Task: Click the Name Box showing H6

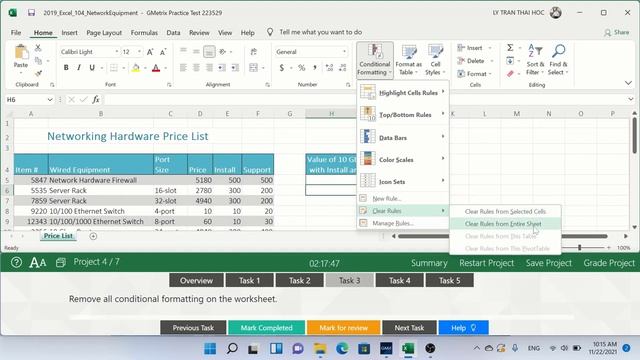Action: pos(29,99)
